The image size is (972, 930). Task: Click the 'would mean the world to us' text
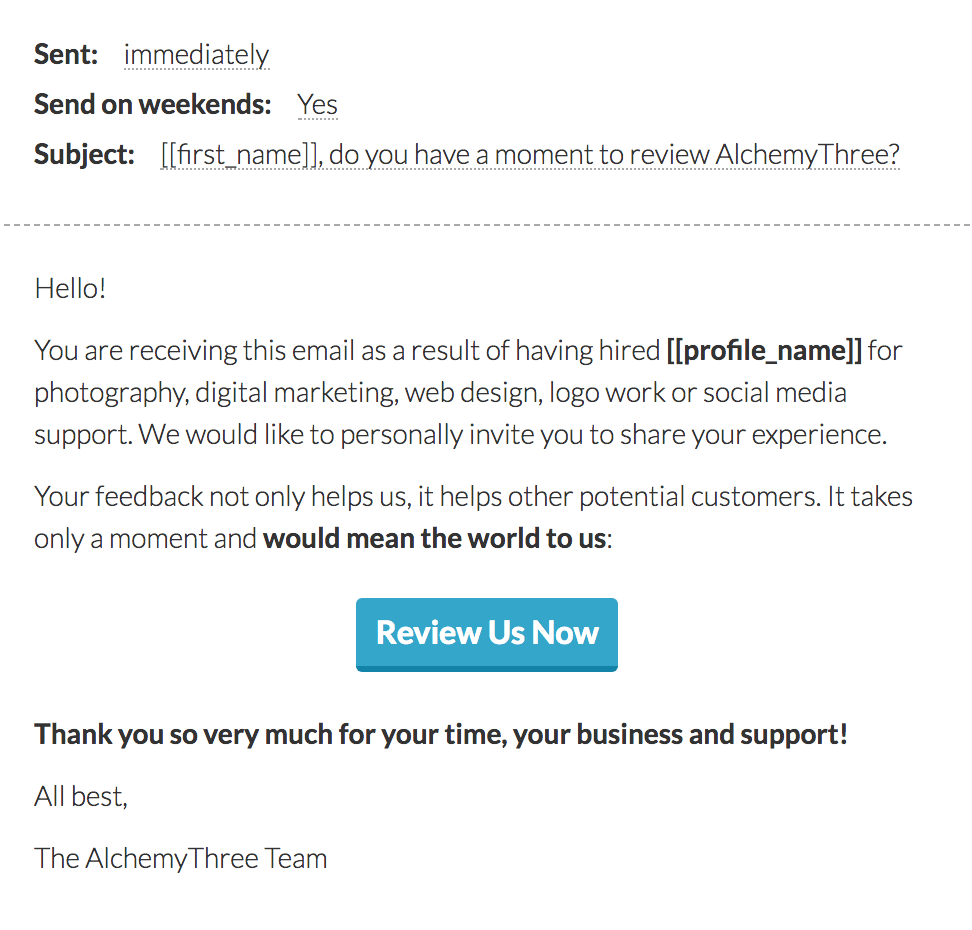435,538
